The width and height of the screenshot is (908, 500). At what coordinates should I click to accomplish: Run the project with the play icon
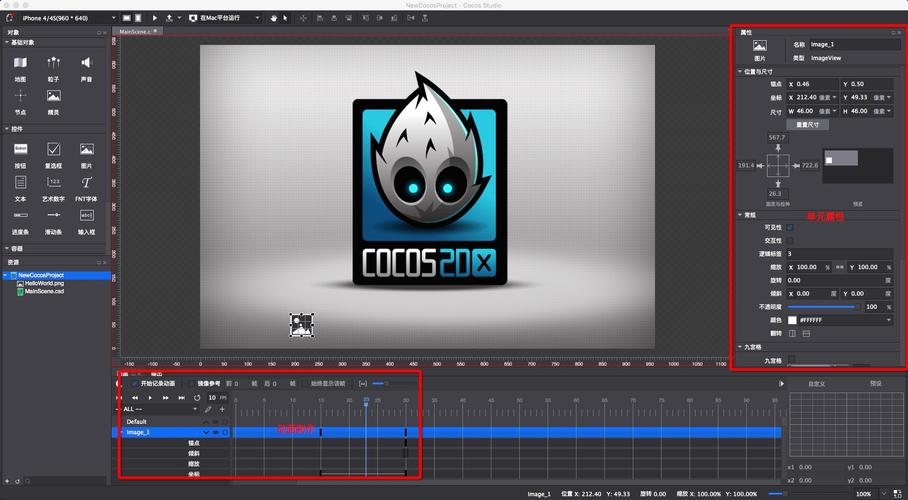point(155,18)
